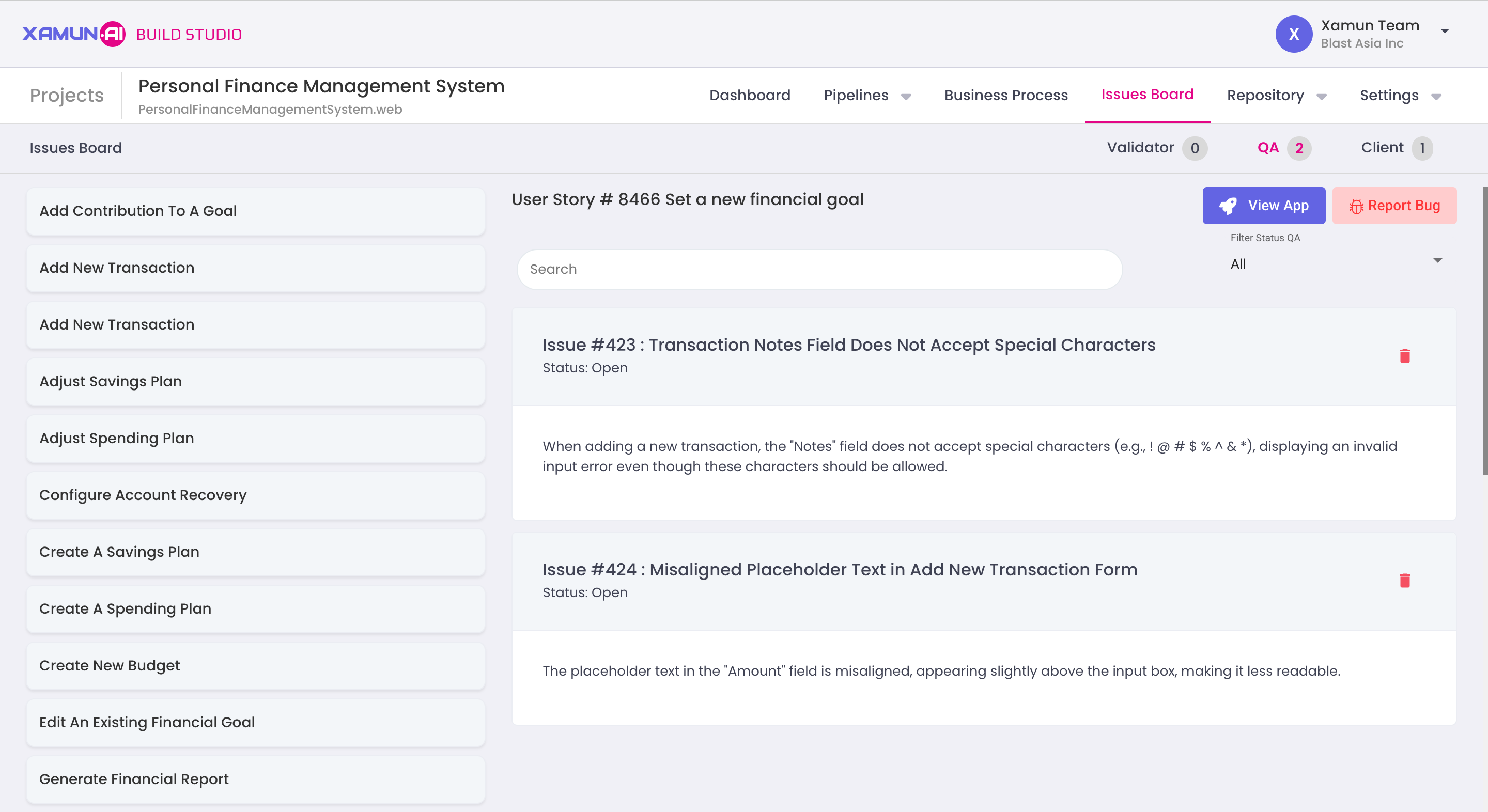Open the Repository dropdown arrow
The image size is (1488, 812).
click(x=1321, y=97)
